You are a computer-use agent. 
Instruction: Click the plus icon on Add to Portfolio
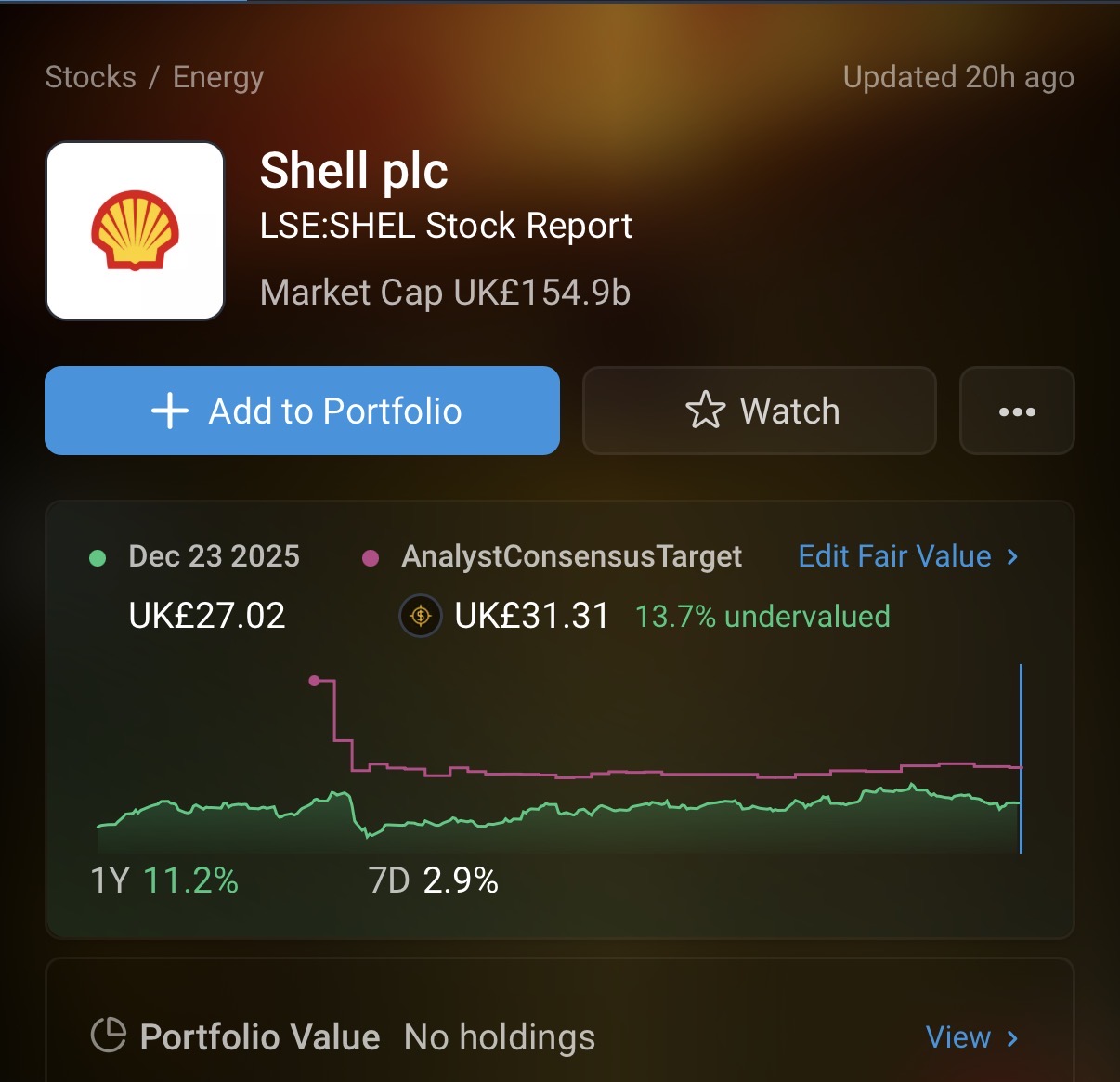tap(170, 411)
